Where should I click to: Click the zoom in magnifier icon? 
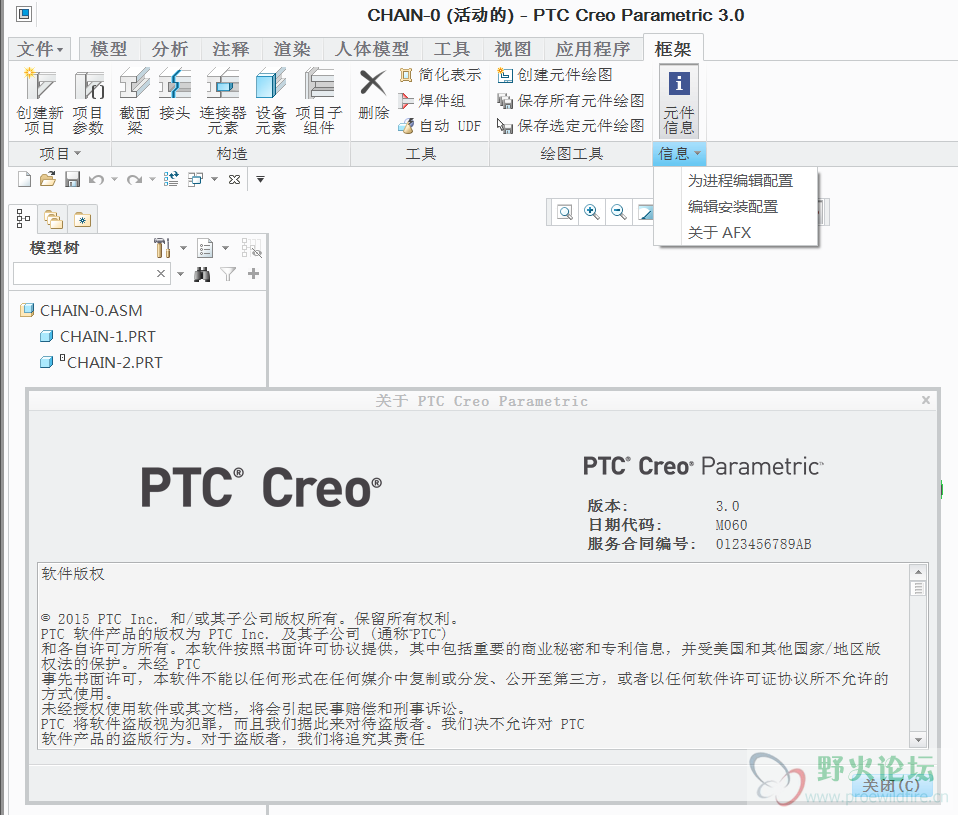coord(591,212)
